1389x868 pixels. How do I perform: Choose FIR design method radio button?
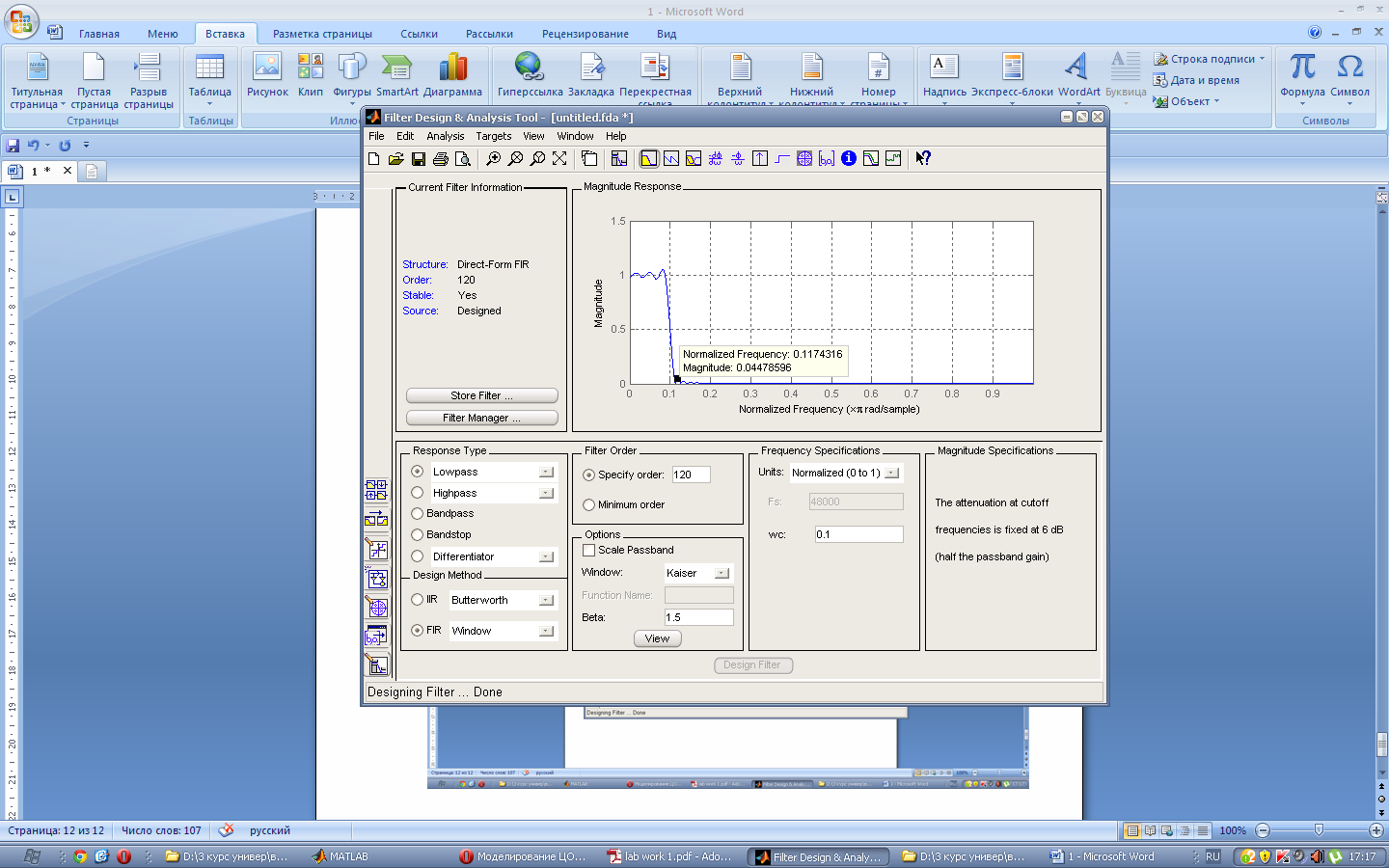pyautogui.click(x=418, y=631)
